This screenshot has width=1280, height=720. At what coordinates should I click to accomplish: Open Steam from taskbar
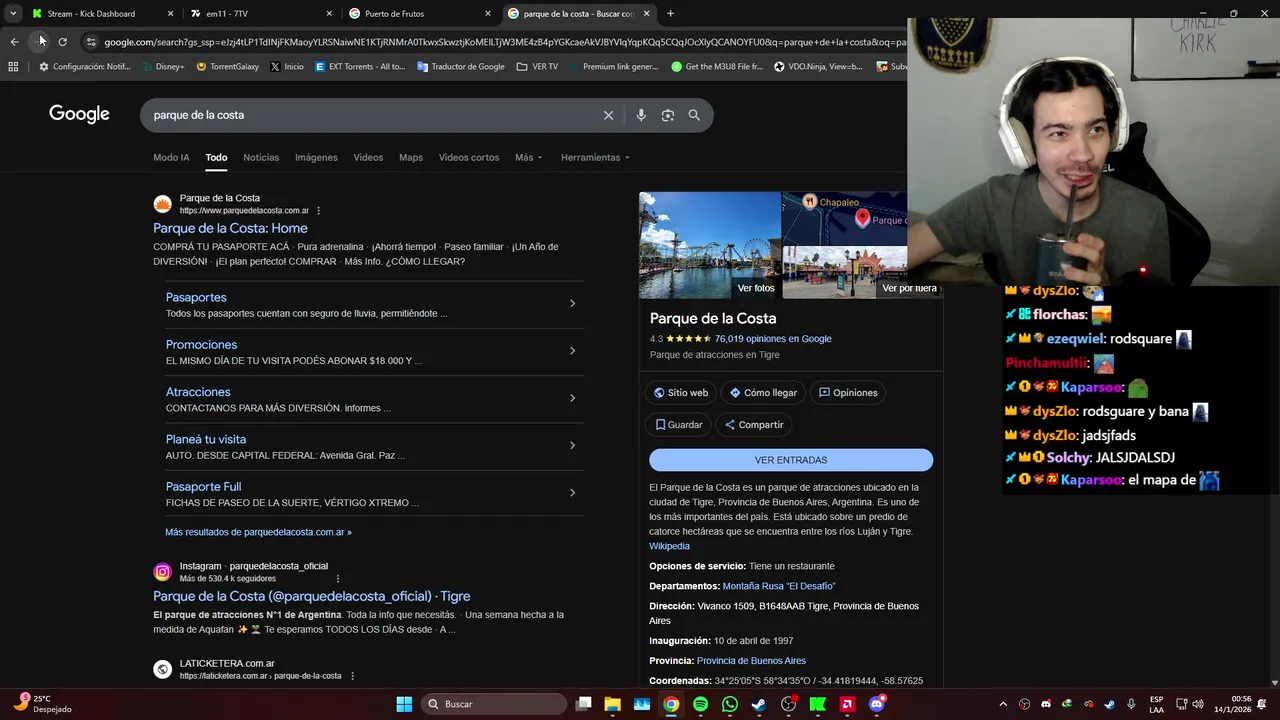(x=759, y=704)
